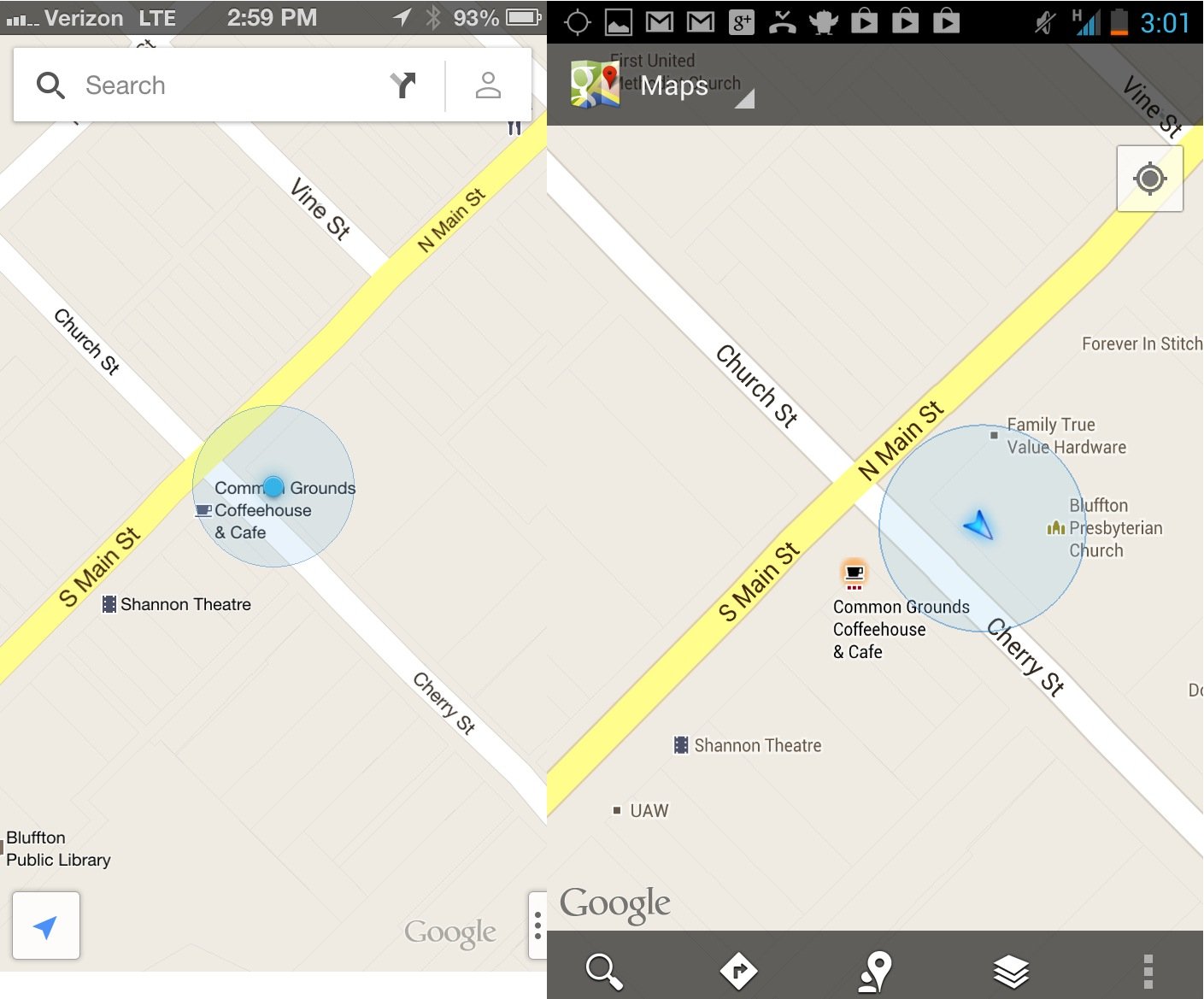Tap the GPS crosshair icon in Android status bar
1204x999 pixels.
click(x=578, y=22)
